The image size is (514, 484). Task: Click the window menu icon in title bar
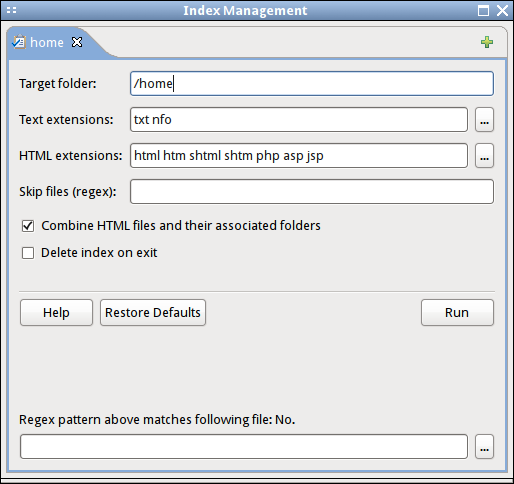[11, 10]
